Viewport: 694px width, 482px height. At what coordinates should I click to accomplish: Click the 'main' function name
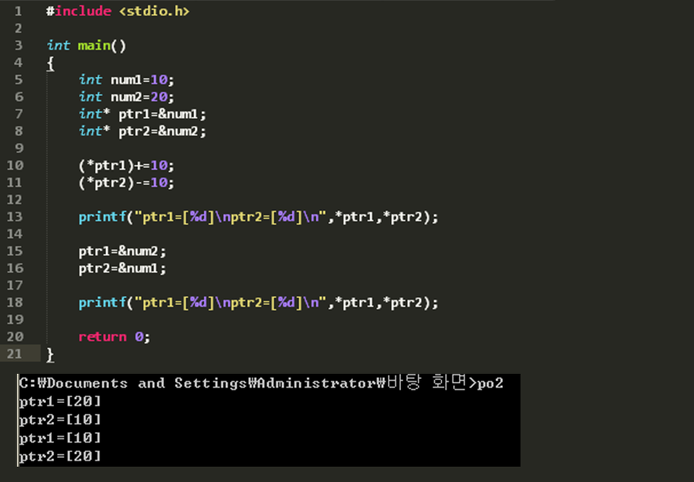94,45
